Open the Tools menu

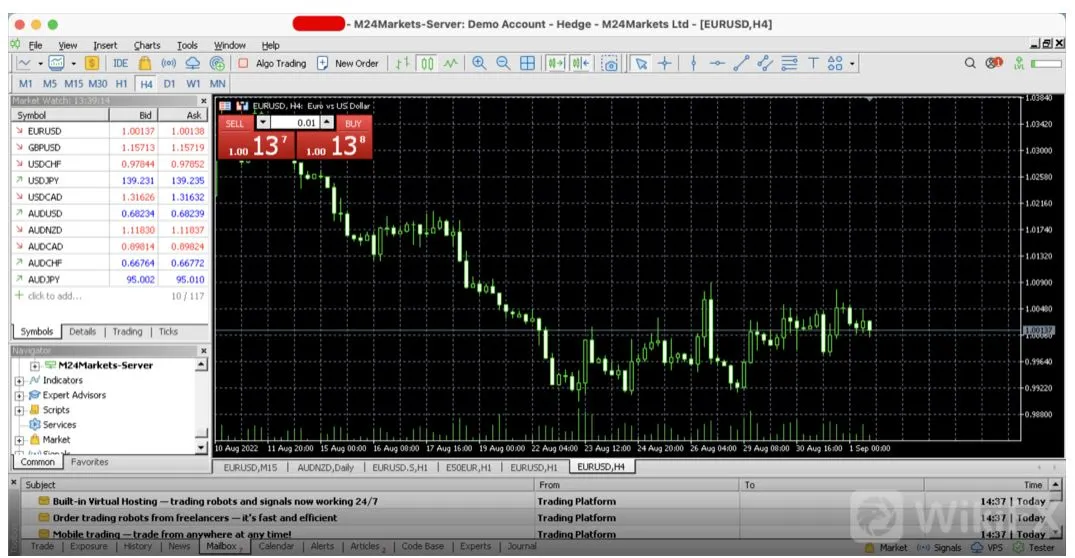(187, 45)
